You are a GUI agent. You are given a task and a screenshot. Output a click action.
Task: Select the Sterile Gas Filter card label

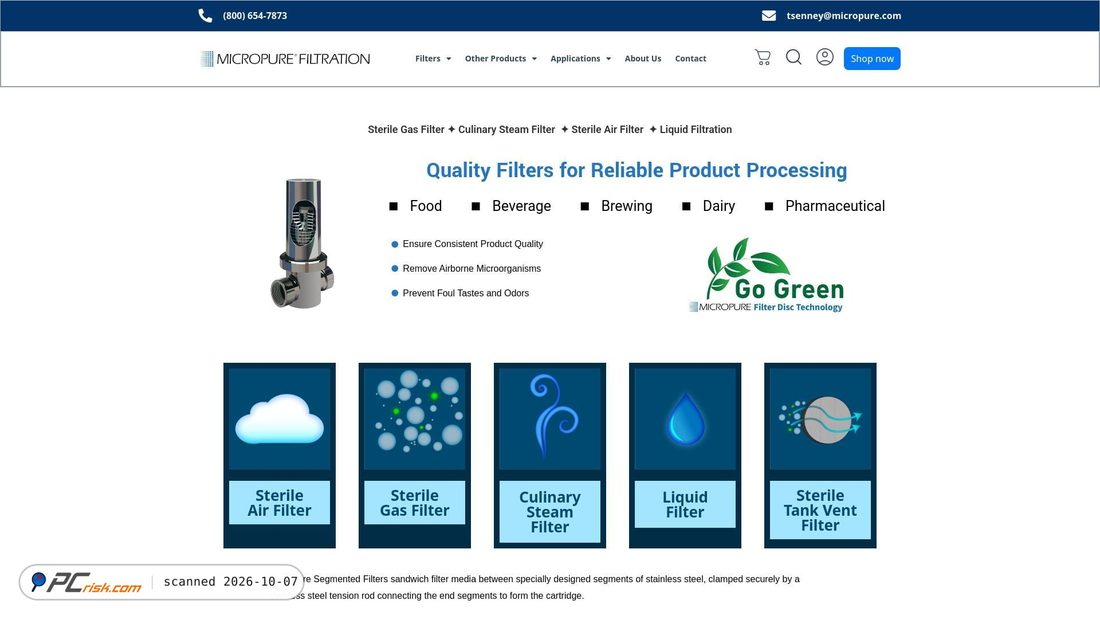[x=415, y=502]
